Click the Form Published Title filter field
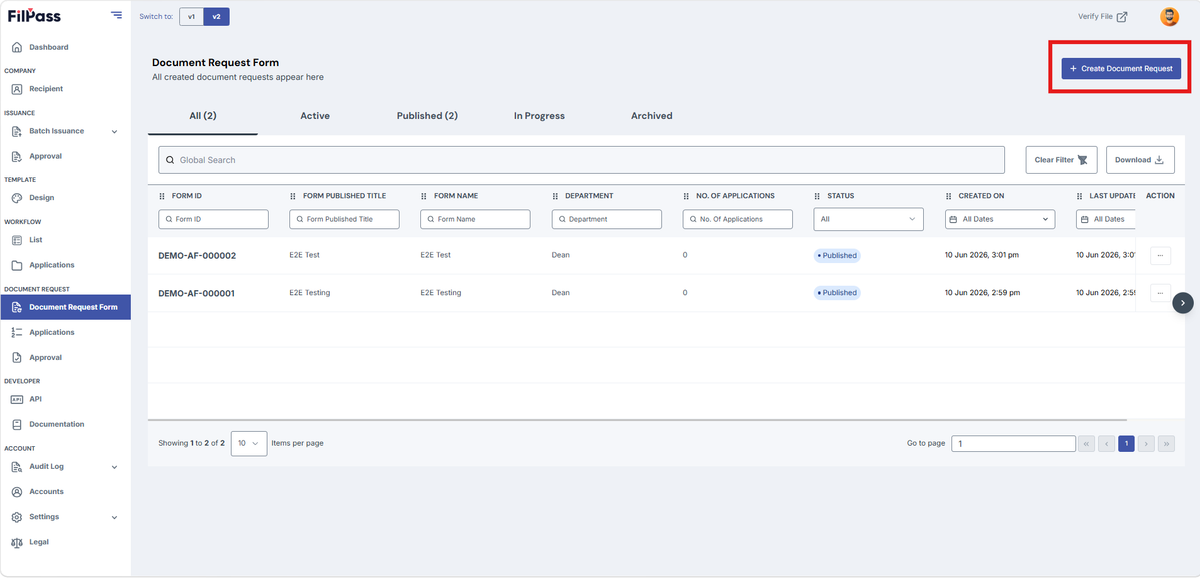This screenshot has height=579, width=1200. 344,219
